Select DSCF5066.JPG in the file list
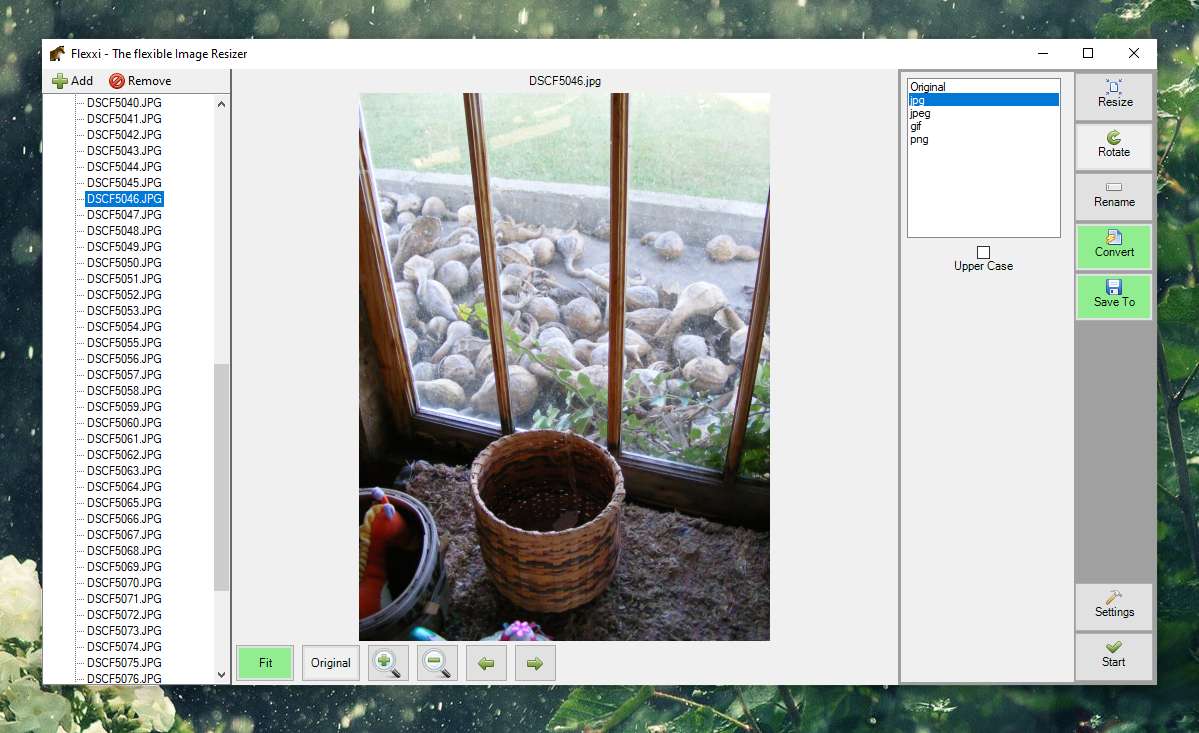This screenshot has width=1199, height=733. 124,519
